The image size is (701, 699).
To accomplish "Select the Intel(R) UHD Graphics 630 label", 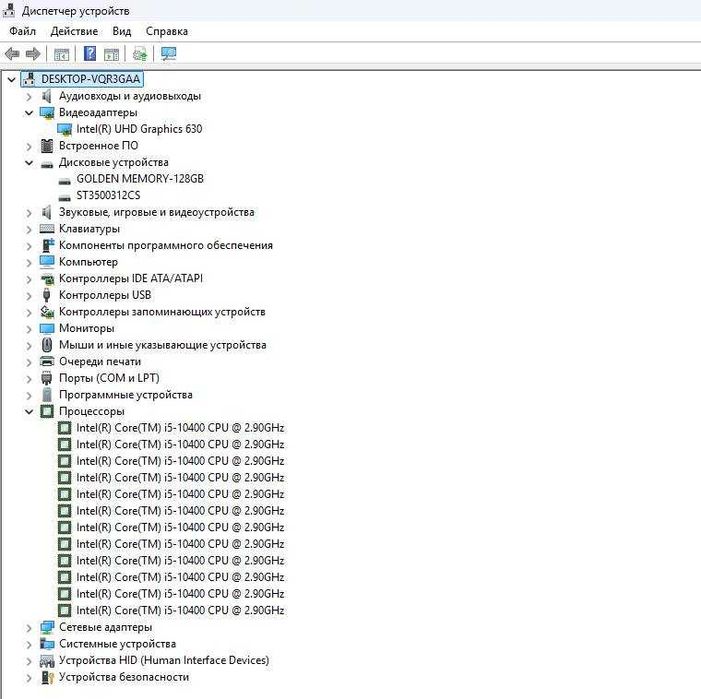I will [x=139, y=129].
